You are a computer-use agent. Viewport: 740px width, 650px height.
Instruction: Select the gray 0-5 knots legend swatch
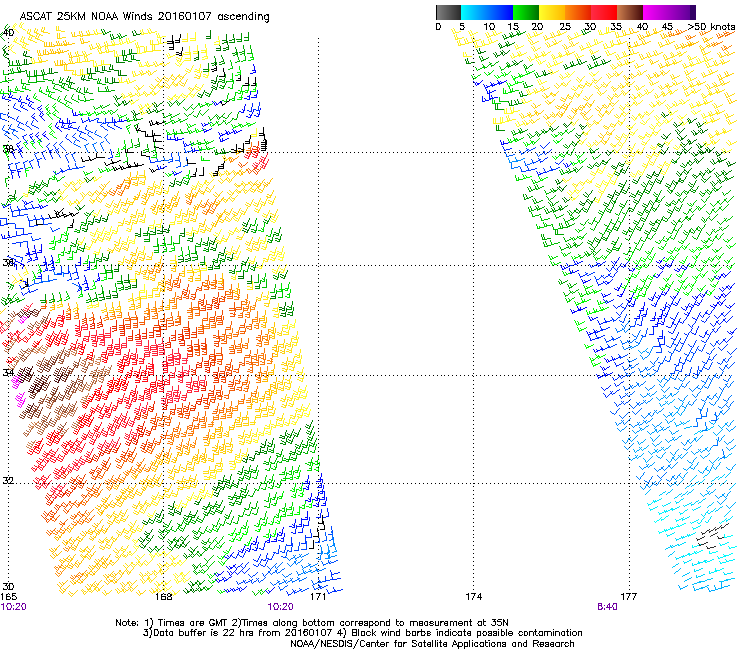[448, 12]
